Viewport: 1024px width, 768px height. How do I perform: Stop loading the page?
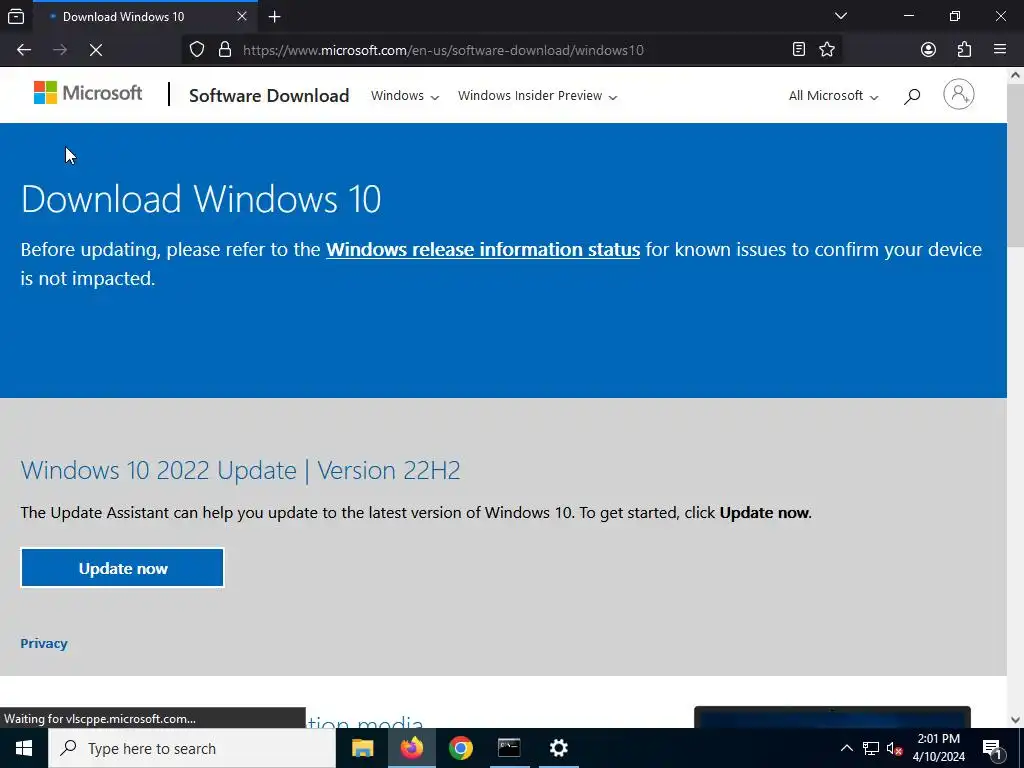(x=96, y=50)
